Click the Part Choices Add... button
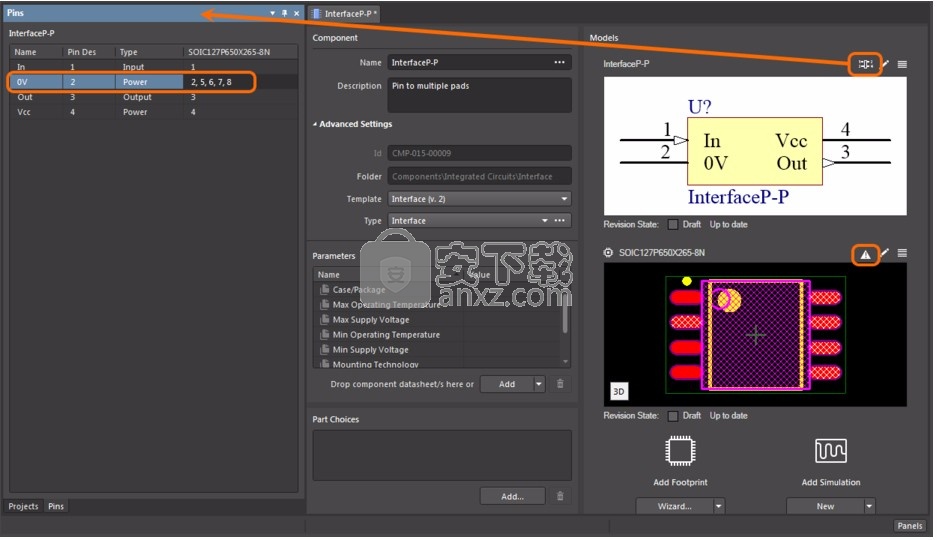Image resolution: width=937 pixels, height=540 pixels. tap(512, 496)
